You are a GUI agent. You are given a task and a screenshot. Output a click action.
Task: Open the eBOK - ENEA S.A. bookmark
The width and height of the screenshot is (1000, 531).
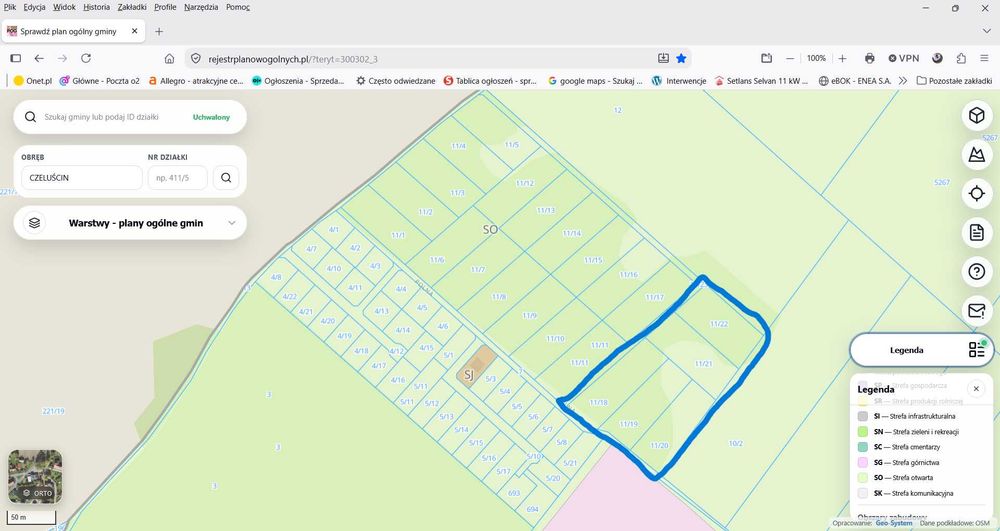[855, 81]
